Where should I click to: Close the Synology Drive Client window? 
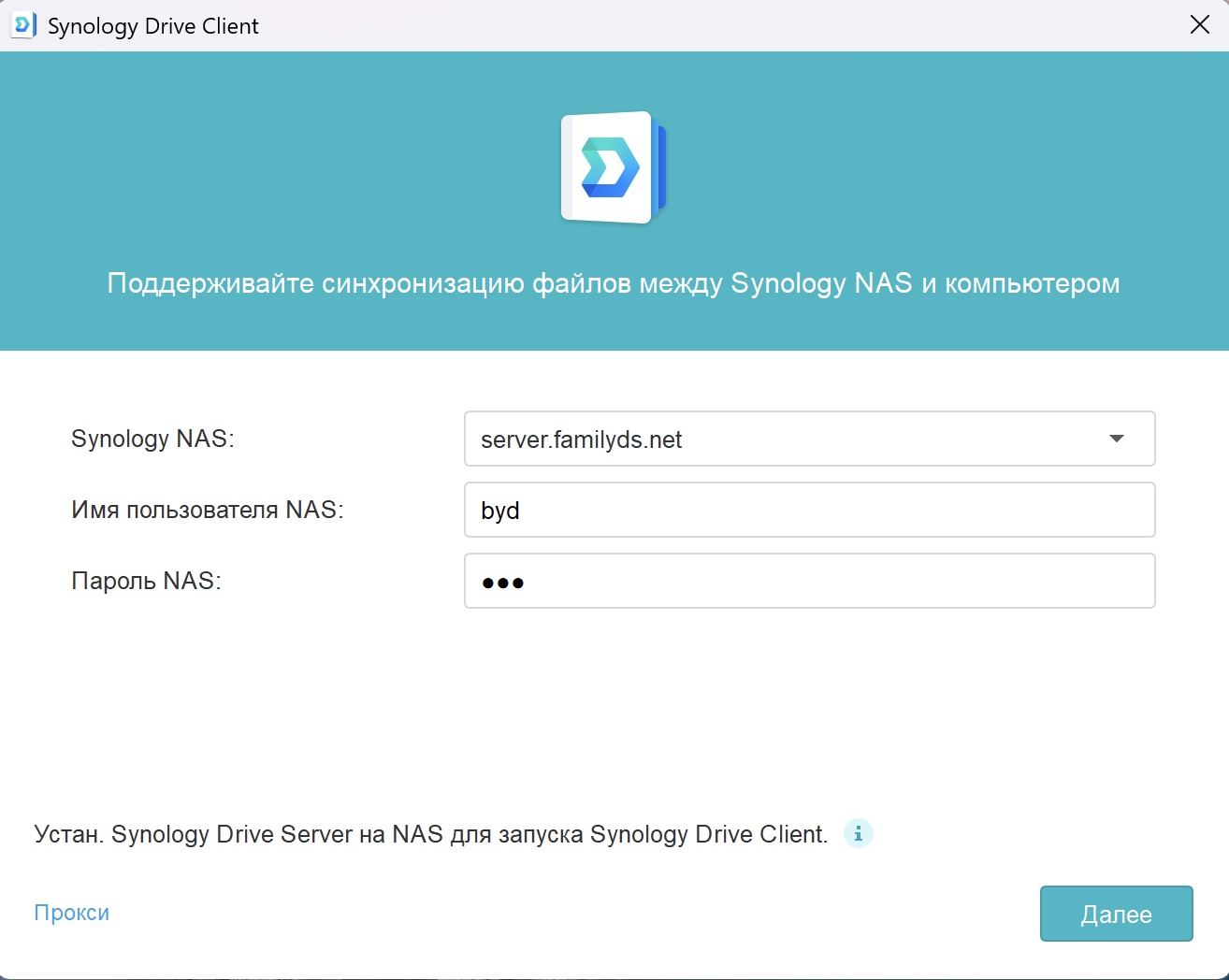click(1199, 25)
